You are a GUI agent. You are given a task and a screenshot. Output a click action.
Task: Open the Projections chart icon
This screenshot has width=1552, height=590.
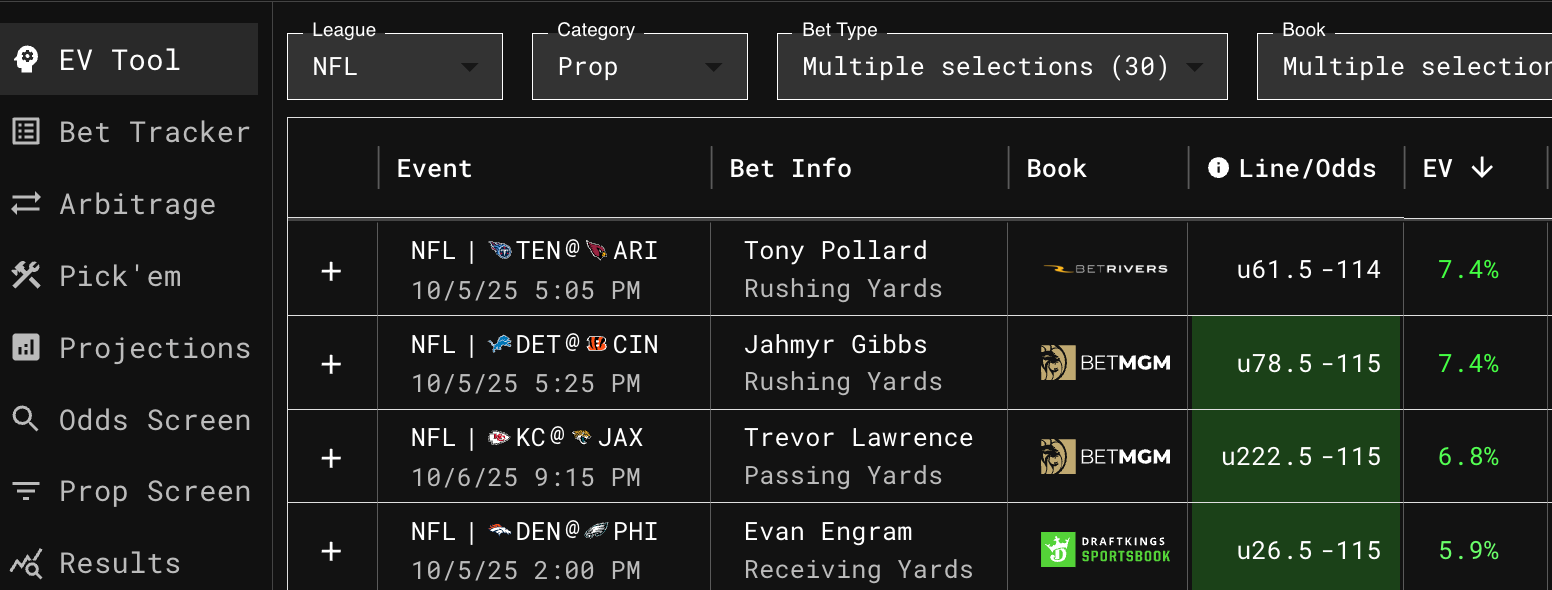[25, 347]
